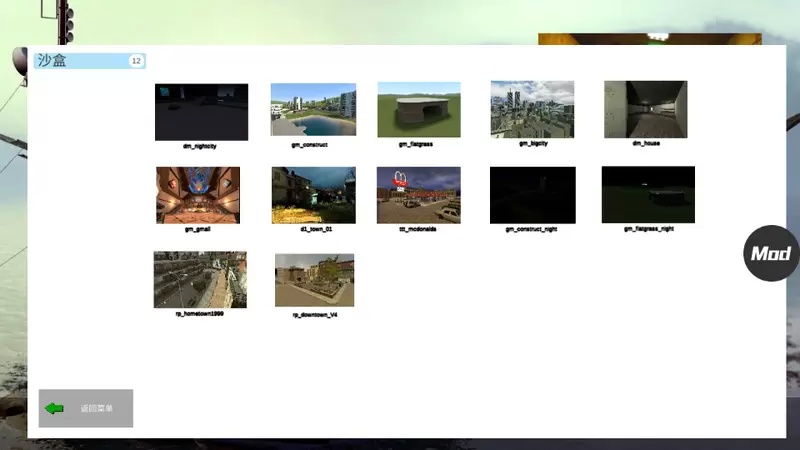The height and width of the screenshot is (450, 800).
Task: Choose the rp_hometown1999 map
Action: (x=200, y=279)
